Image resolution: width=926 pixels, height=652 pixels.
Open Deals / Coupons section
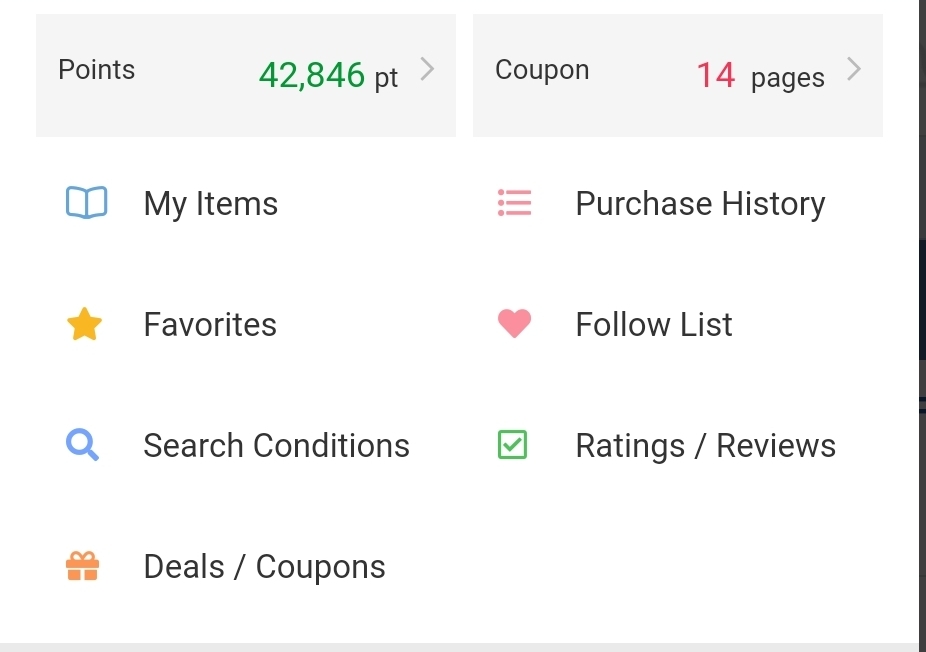[265, 567]
